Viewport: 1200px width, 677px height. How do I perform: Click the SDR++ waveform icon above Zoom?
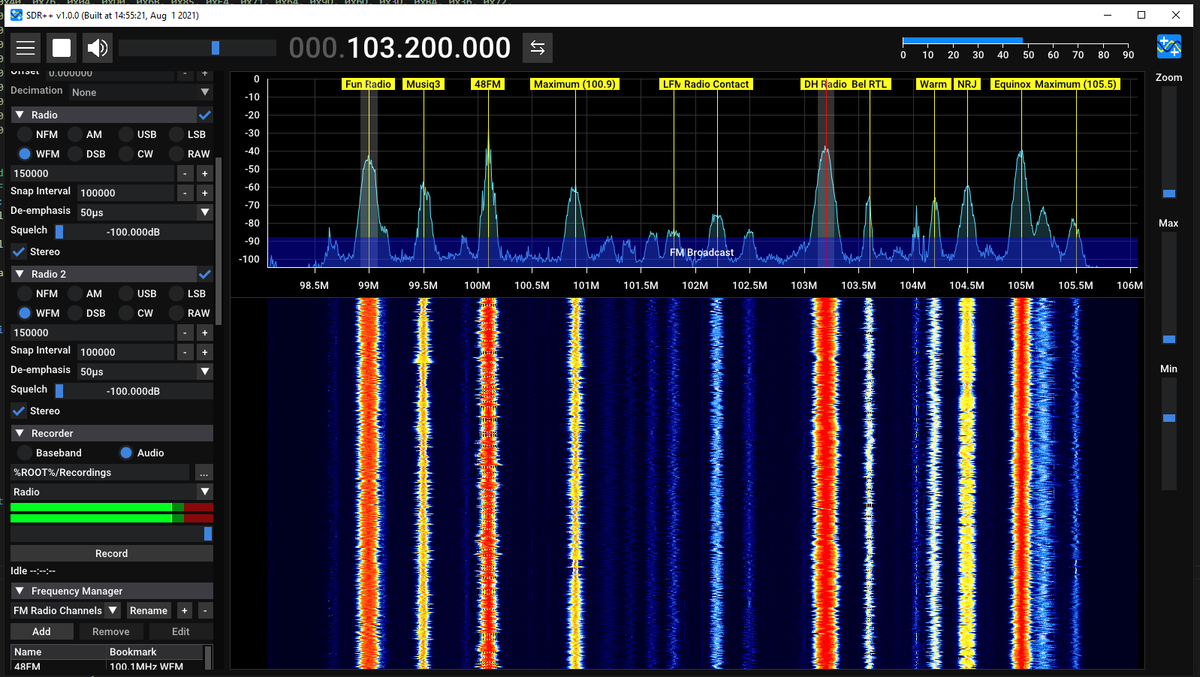pyautogui.click(x=1168, y=45)
